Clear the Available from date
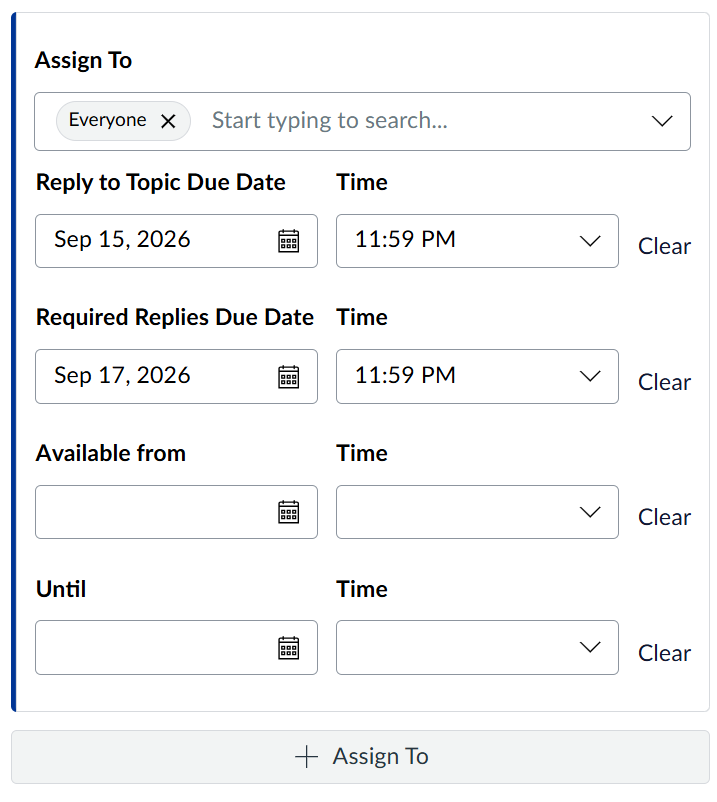The width and height of the screenshot is (717, 802). [664, 517]
